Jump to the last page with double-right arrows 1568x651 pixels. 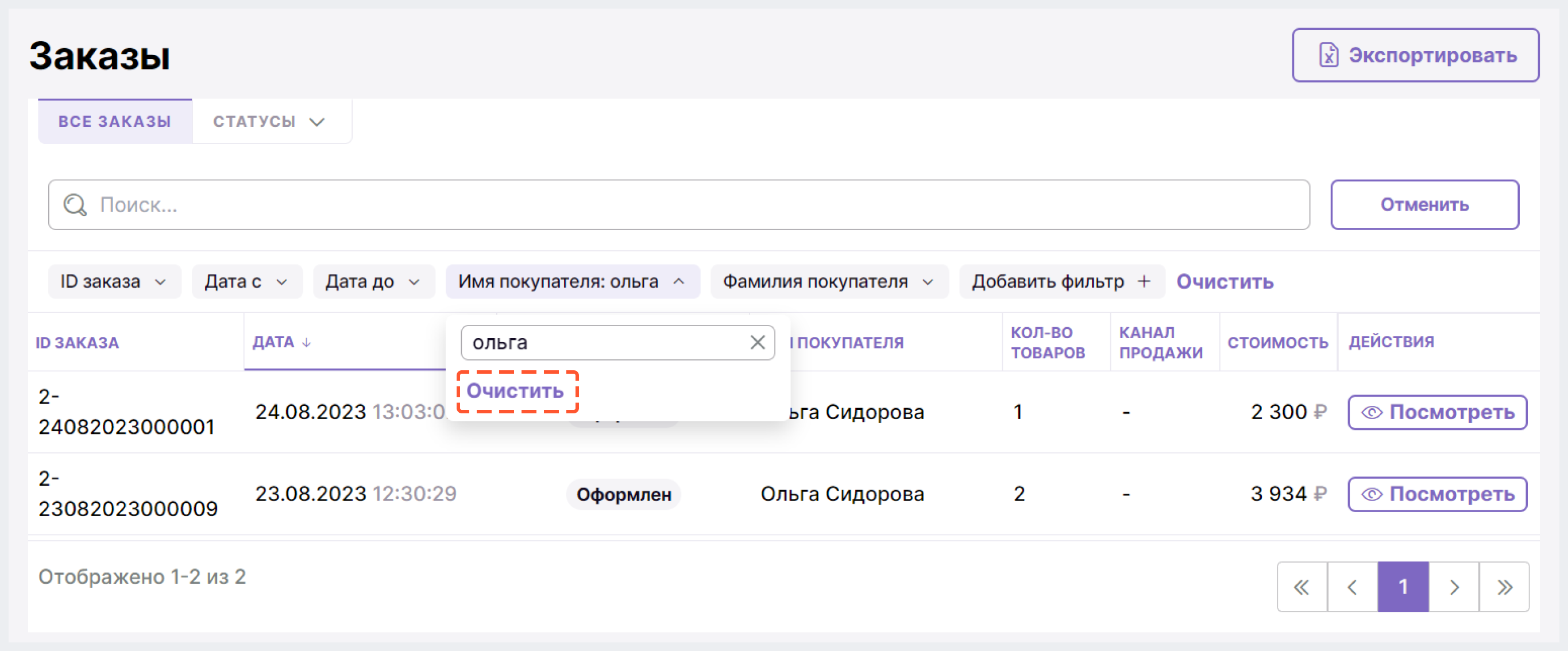(1504, 587)
